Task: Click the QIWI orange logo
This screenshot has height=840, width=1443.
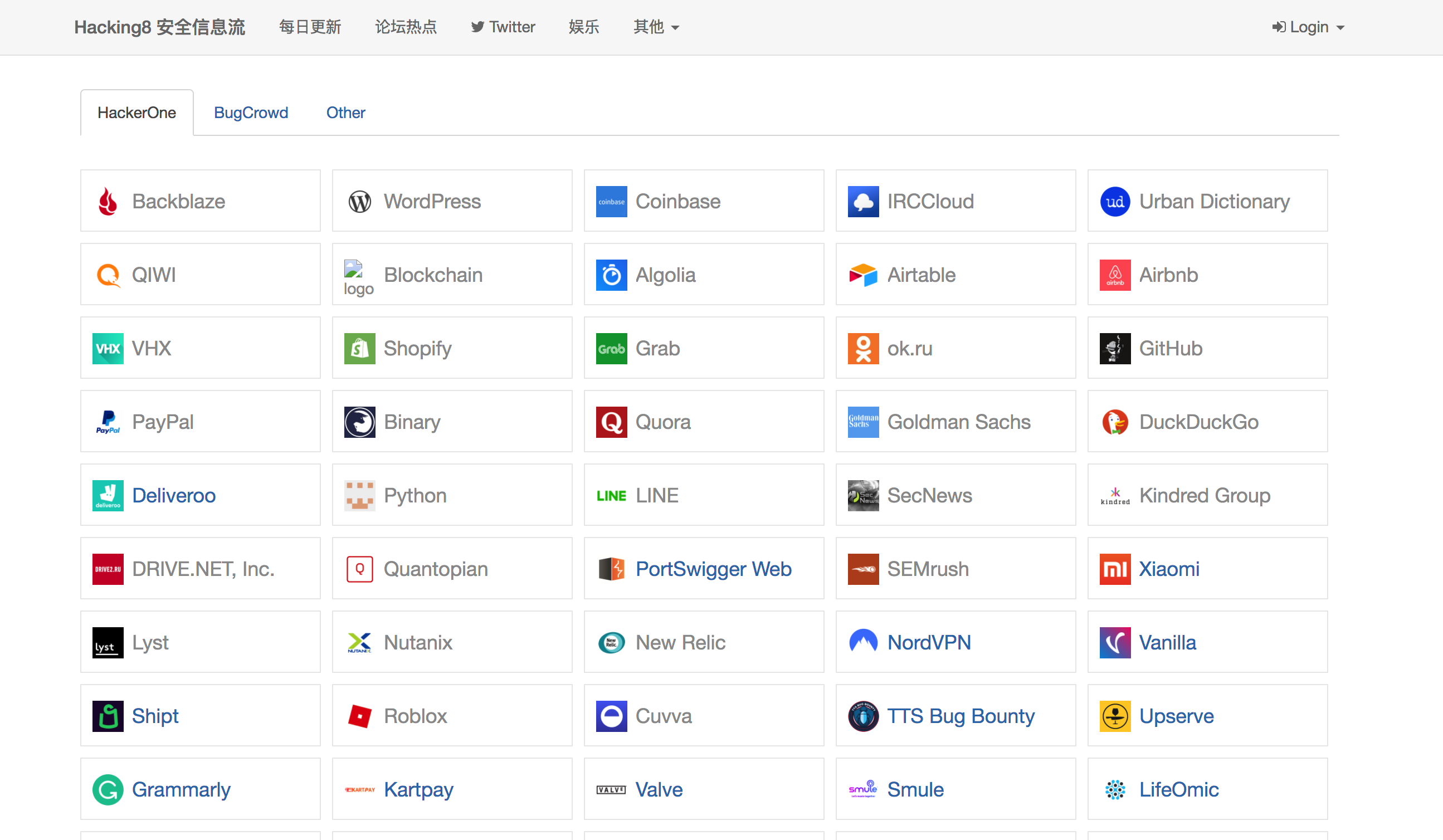Action: pyautogui.click(x=108, y=275)
